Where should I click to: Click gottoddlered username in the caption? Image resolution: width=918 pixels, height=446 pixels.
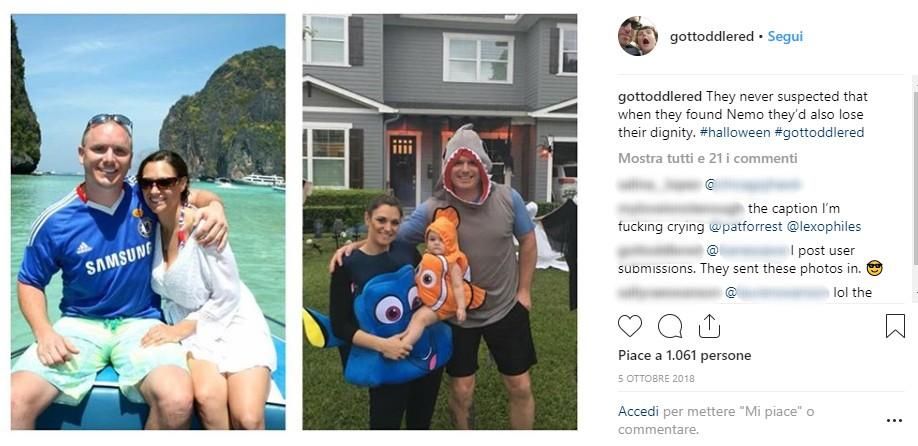pos(660,96)
